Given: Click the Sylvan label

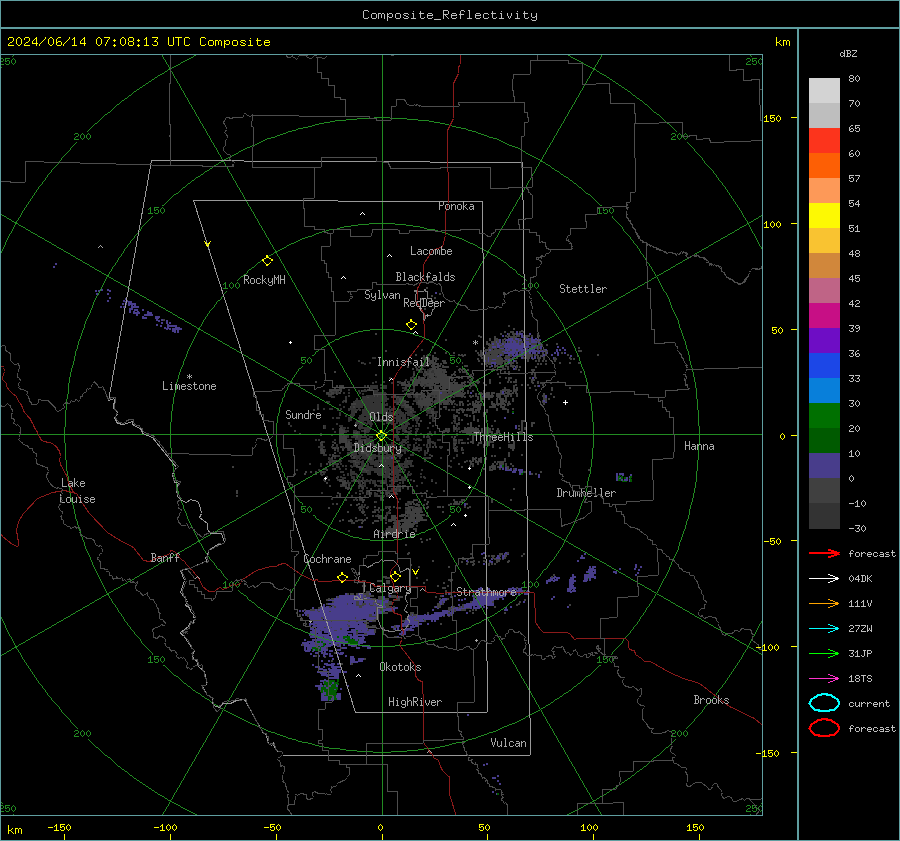Looking at the screenshot, I should (x=382, y=295).
